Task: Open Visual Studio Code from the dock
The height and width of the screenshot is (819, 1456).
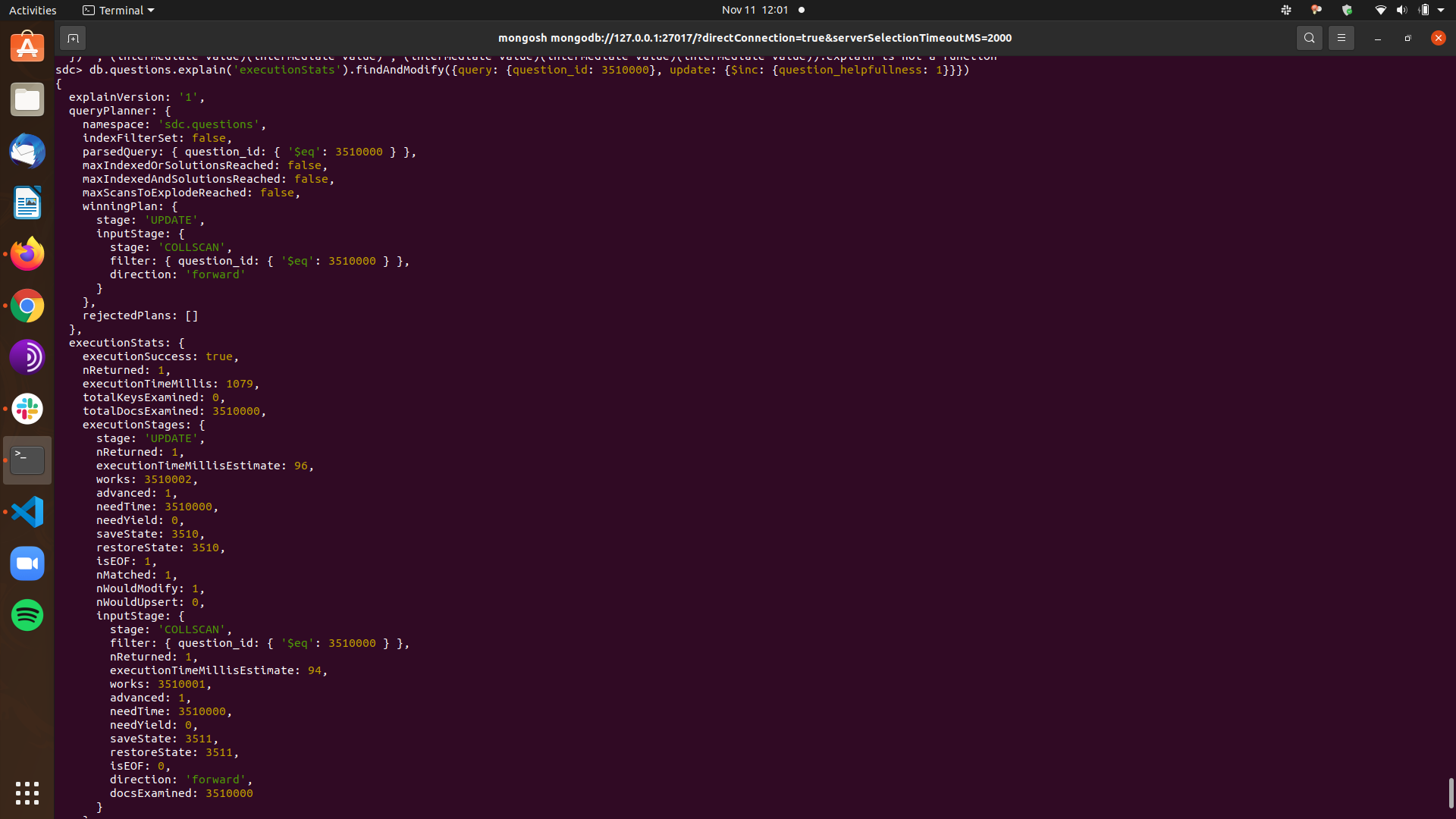Action: tap(27, 512)
